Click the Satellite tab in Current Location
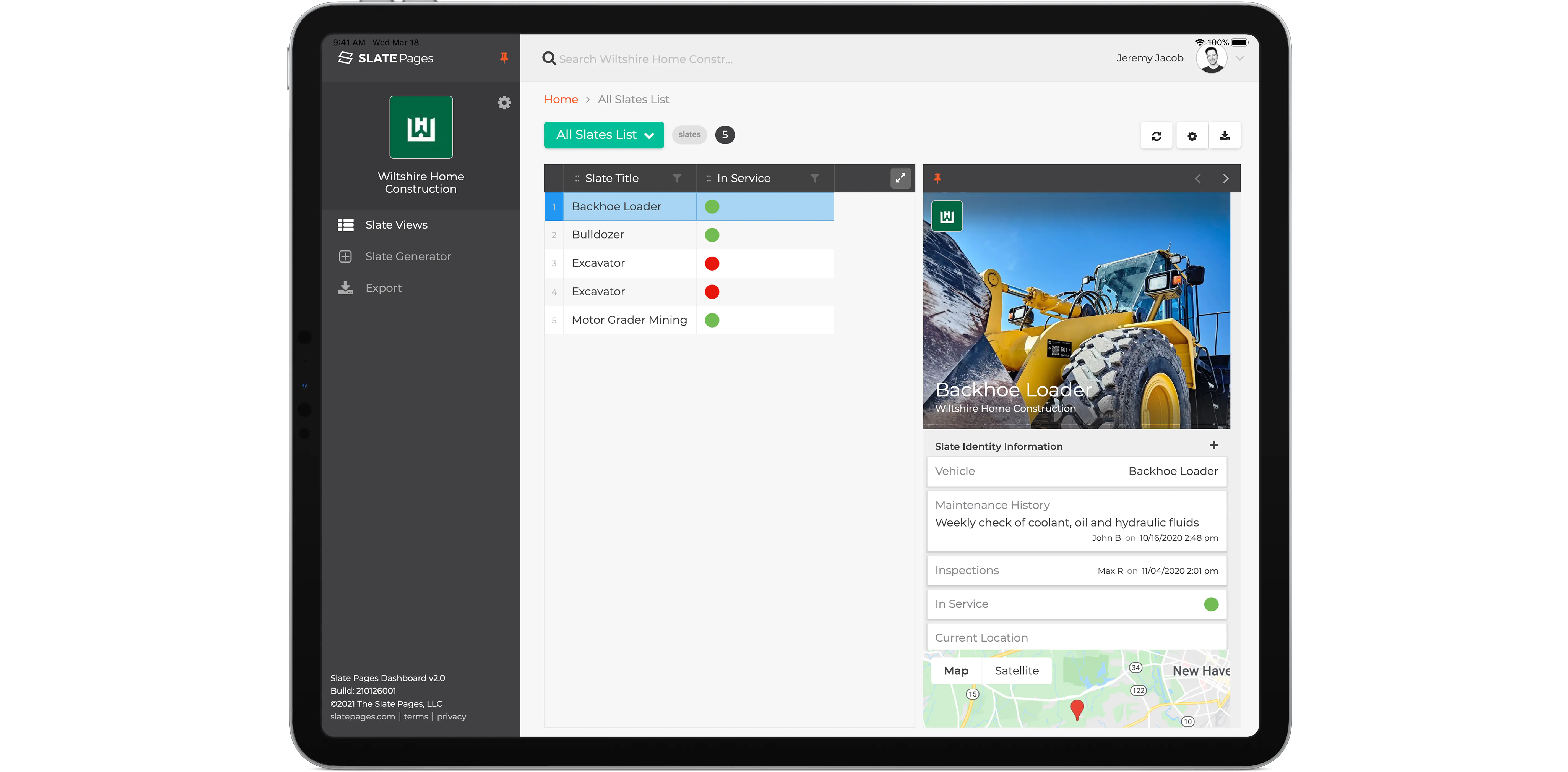The width and height of the screenshot is (1568, 772). pyautogui.click(x=1017, y=670)
